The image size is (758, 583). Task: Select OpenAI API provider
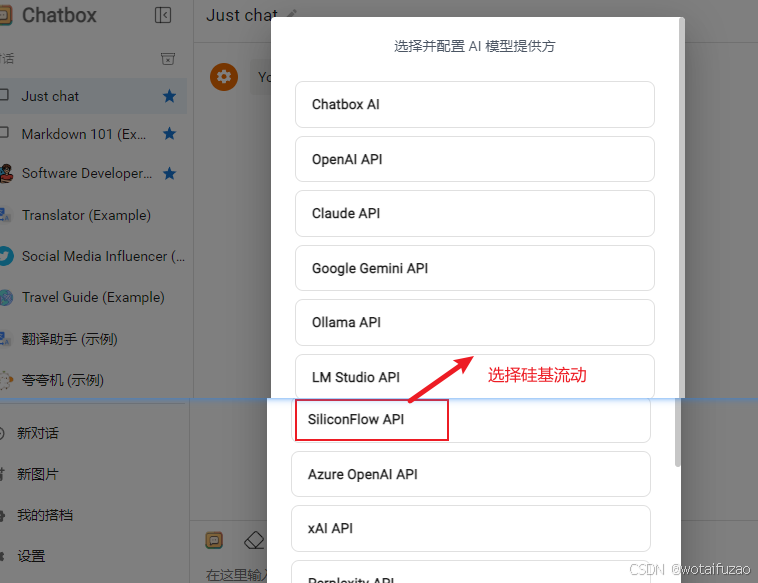click(x=475, y=159)
